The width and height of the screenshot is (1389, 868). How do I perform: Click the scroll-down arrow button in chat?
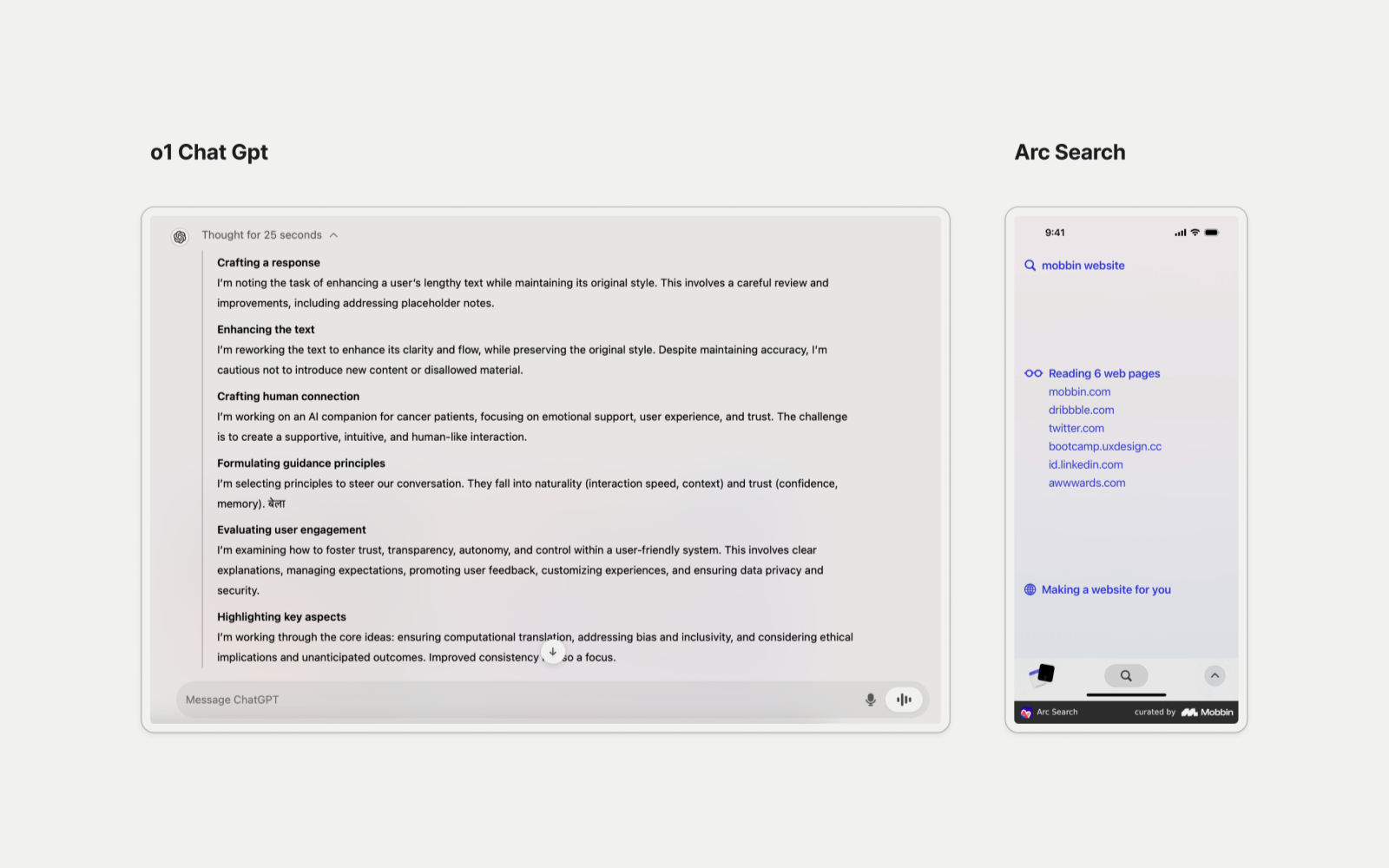(553, 652)
